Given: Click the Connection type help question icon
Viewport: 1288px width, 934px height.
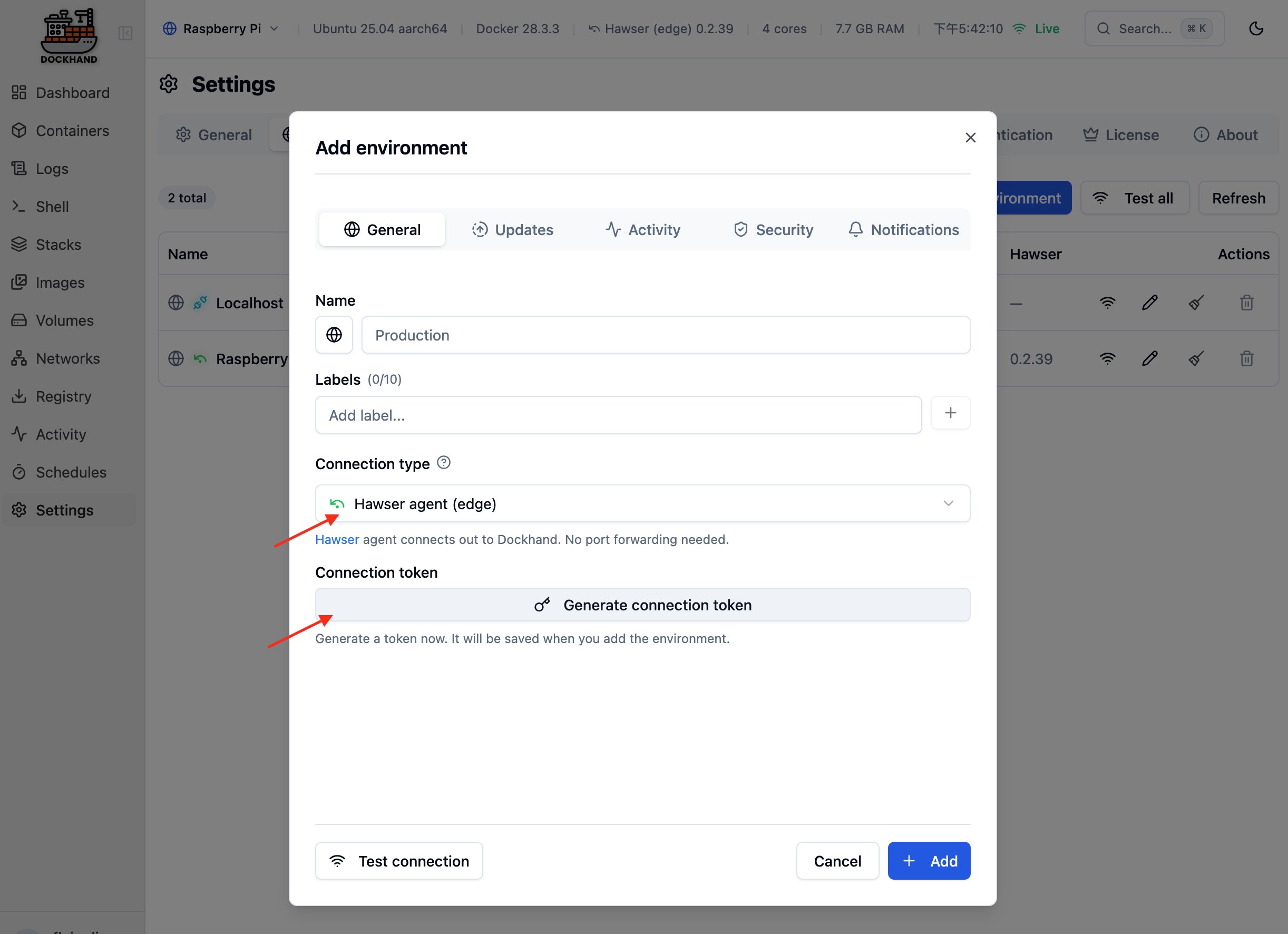Looking at the screenshot, I should coord(444,462).
